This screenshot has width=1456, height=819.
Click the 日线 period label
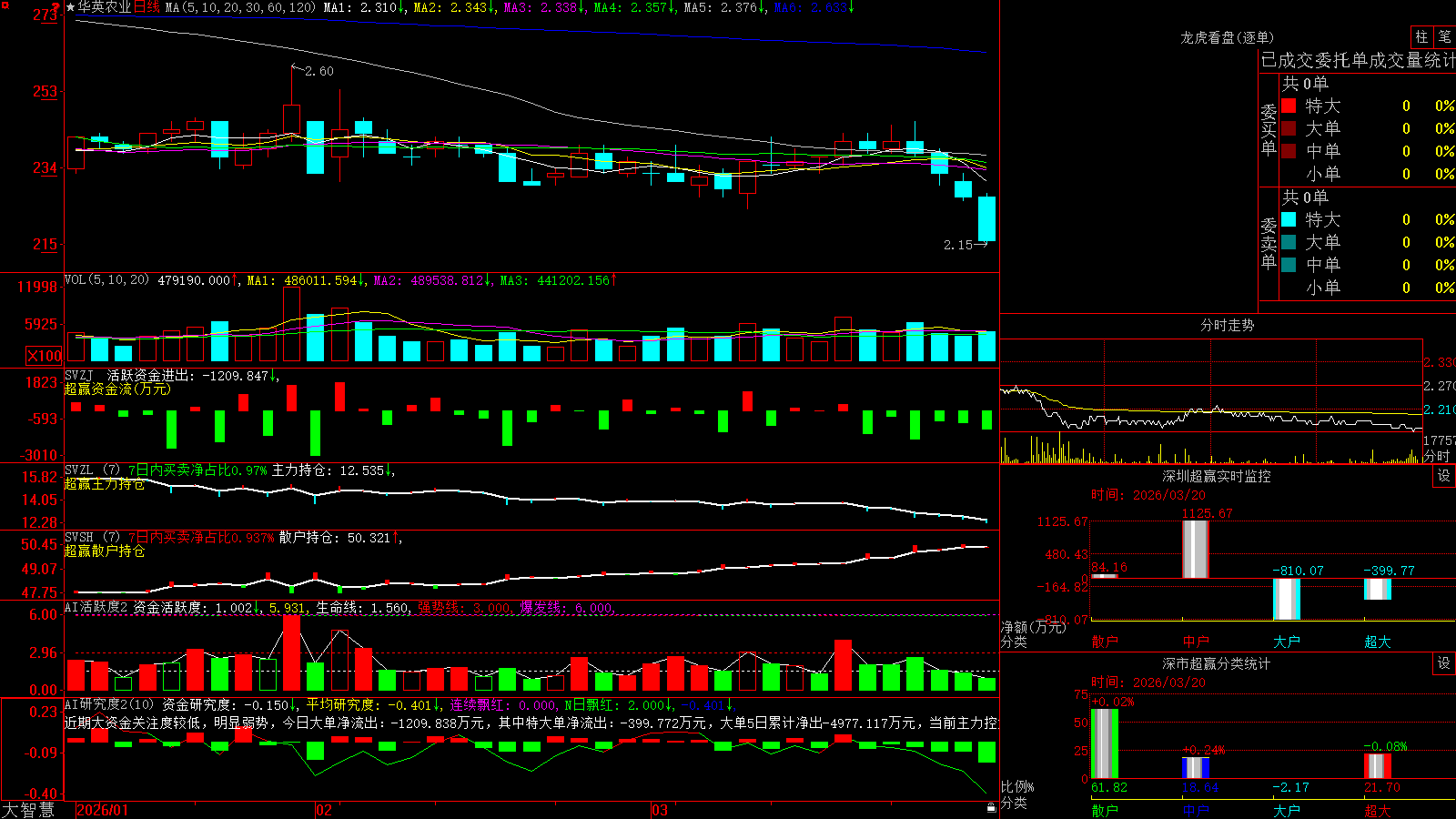(147, 7)
